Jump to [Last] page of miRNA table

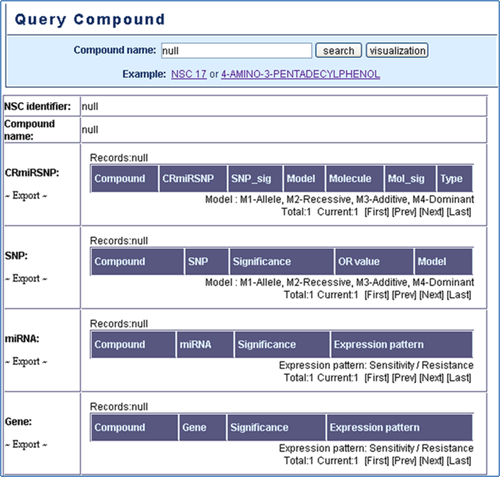[459, 378]
